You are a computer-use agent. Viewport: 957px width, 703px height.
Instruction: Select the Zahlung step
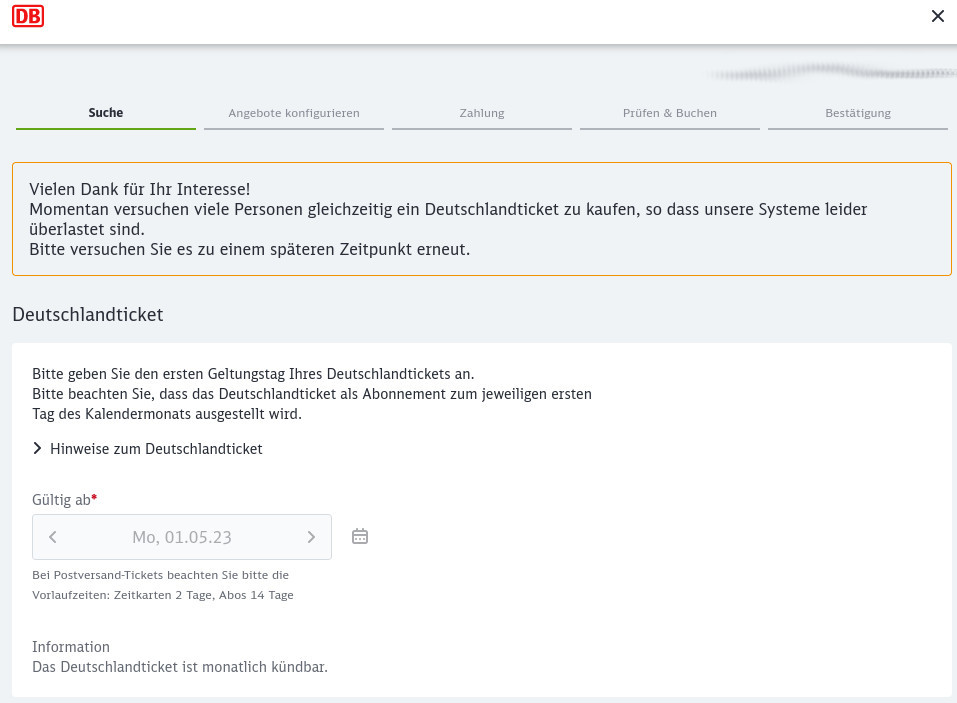pyautogui.click(x=481, y=112)
